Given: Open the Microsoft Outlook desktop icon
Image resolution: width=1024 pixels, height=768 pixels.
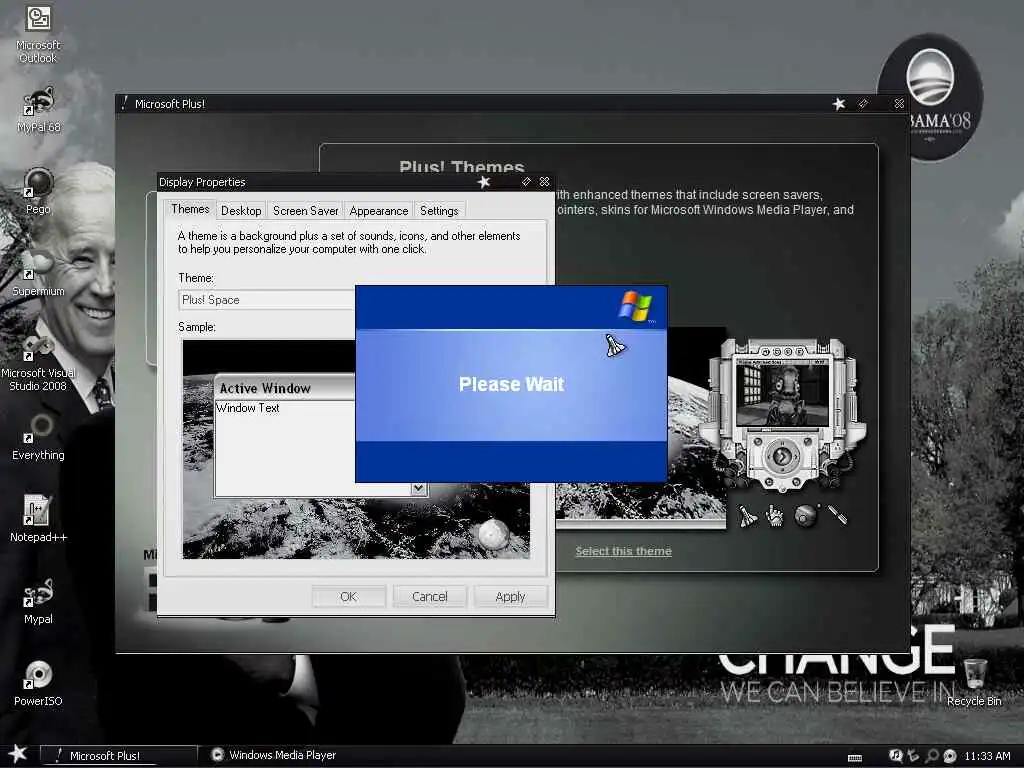Looking at the screenshot, I should pyautogui.click(x=38, y=33).
